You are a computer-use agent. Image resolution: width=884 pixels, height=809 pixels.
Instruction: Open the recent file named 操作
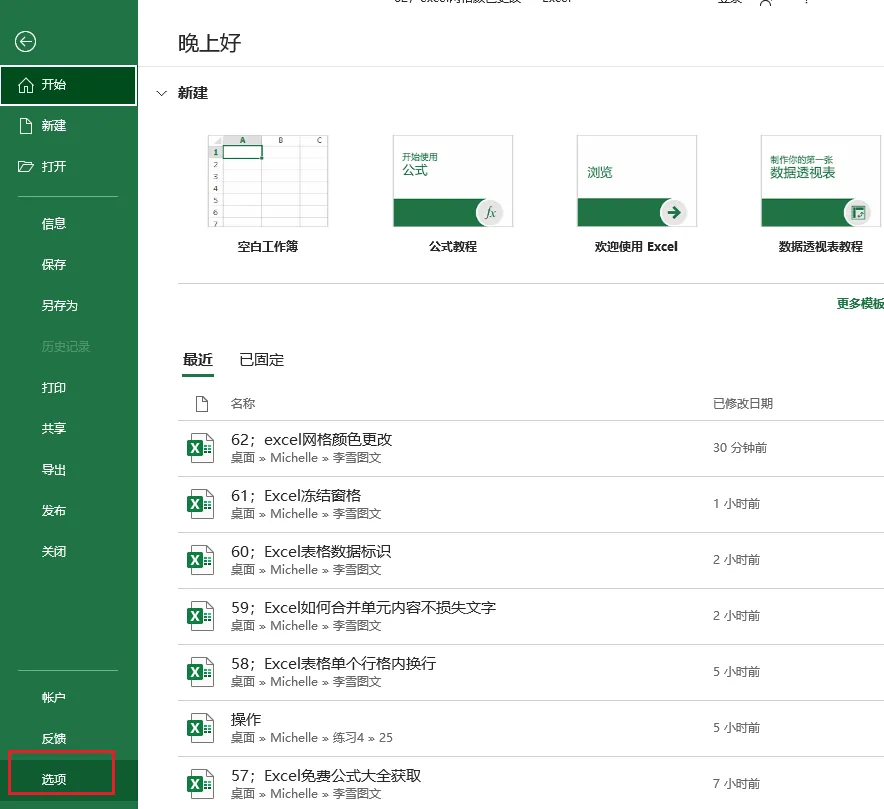pyautogui.click(x=531, y=728)
